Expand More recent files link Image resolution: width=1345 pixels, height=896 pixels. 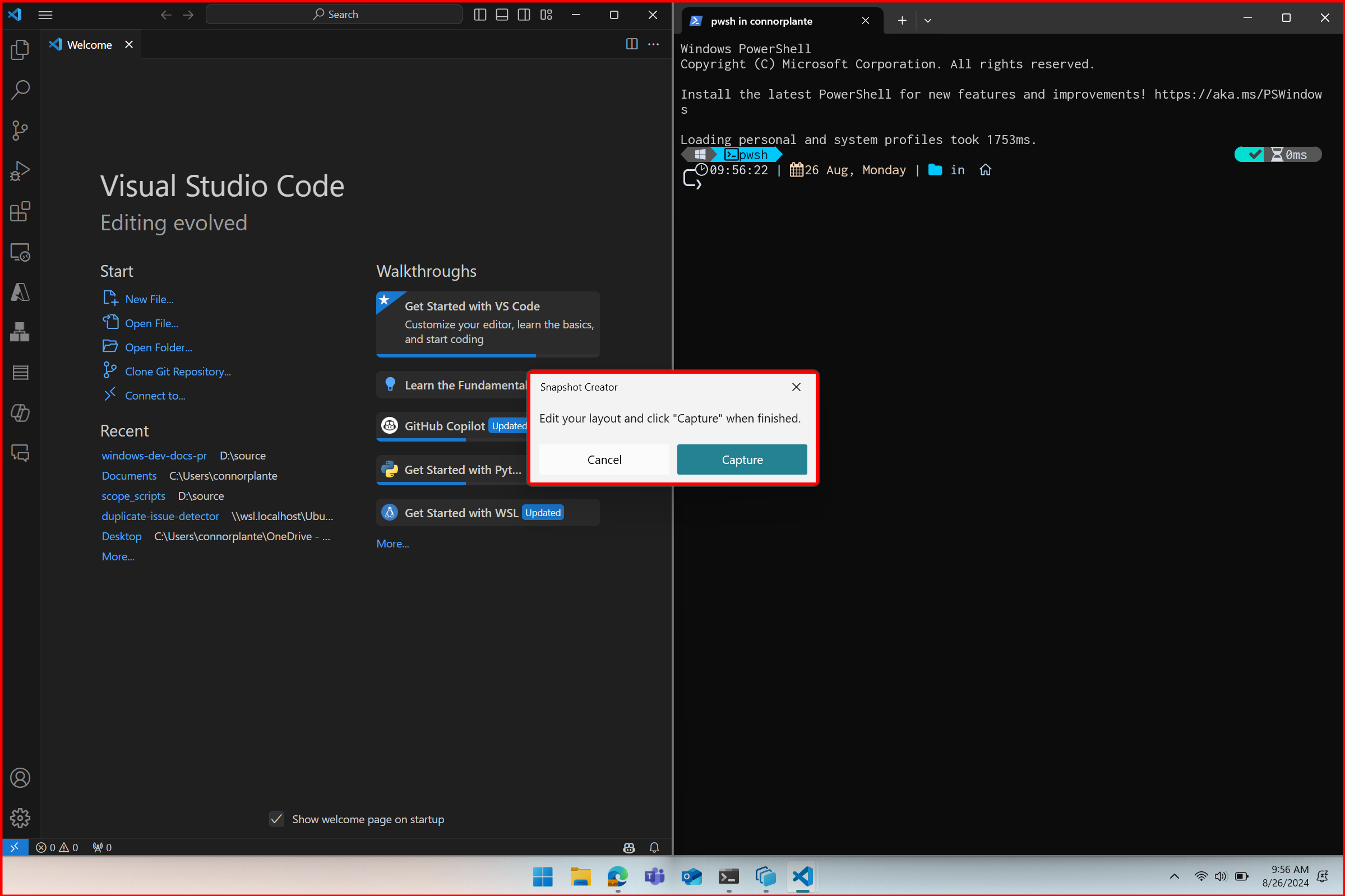click(117, 556)
